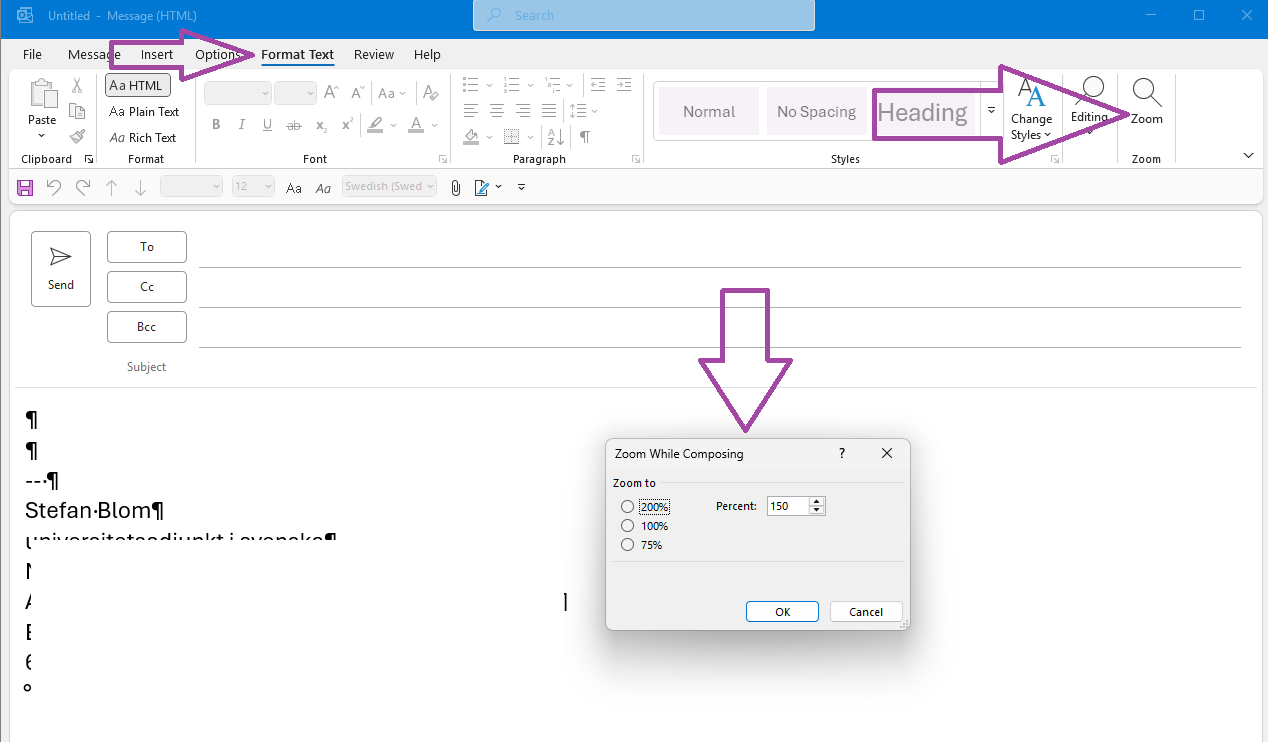Open the Help tab

427,54
